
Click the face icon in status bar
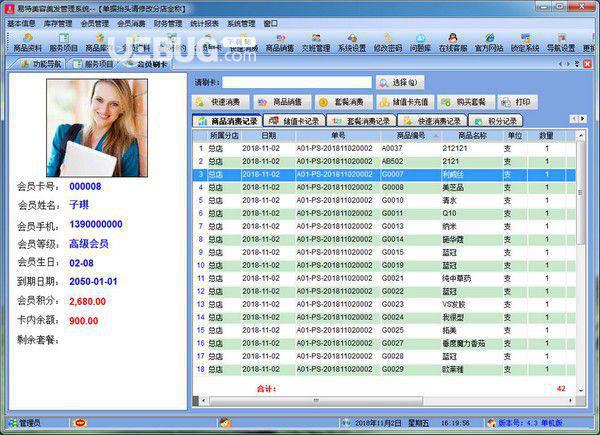click(225, 423)
